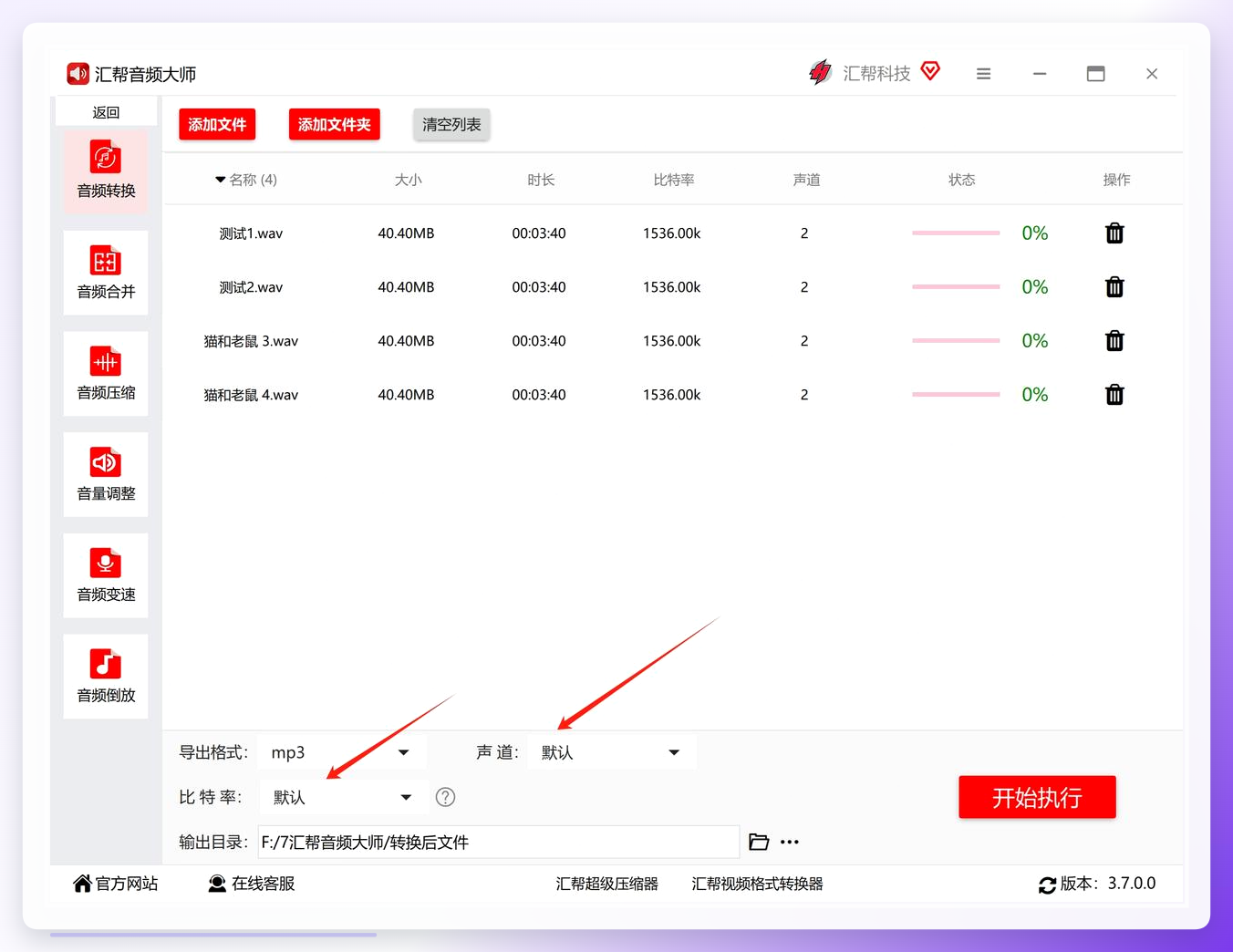Image resolution: width=1233 pixels, height=952 pixels.
Task: Click the progress bar for 猫和老鼠 4.wav
Action: pyautogui.click(x=956, y=395)
